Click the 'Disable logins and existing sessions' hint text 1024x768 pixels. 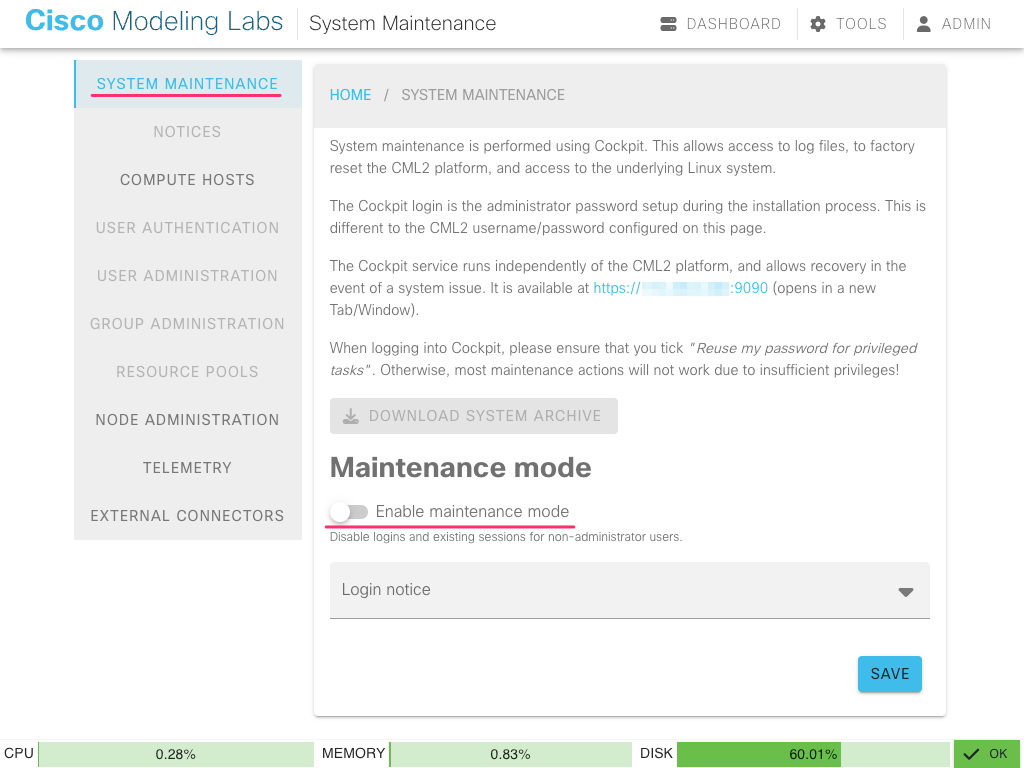506,537
